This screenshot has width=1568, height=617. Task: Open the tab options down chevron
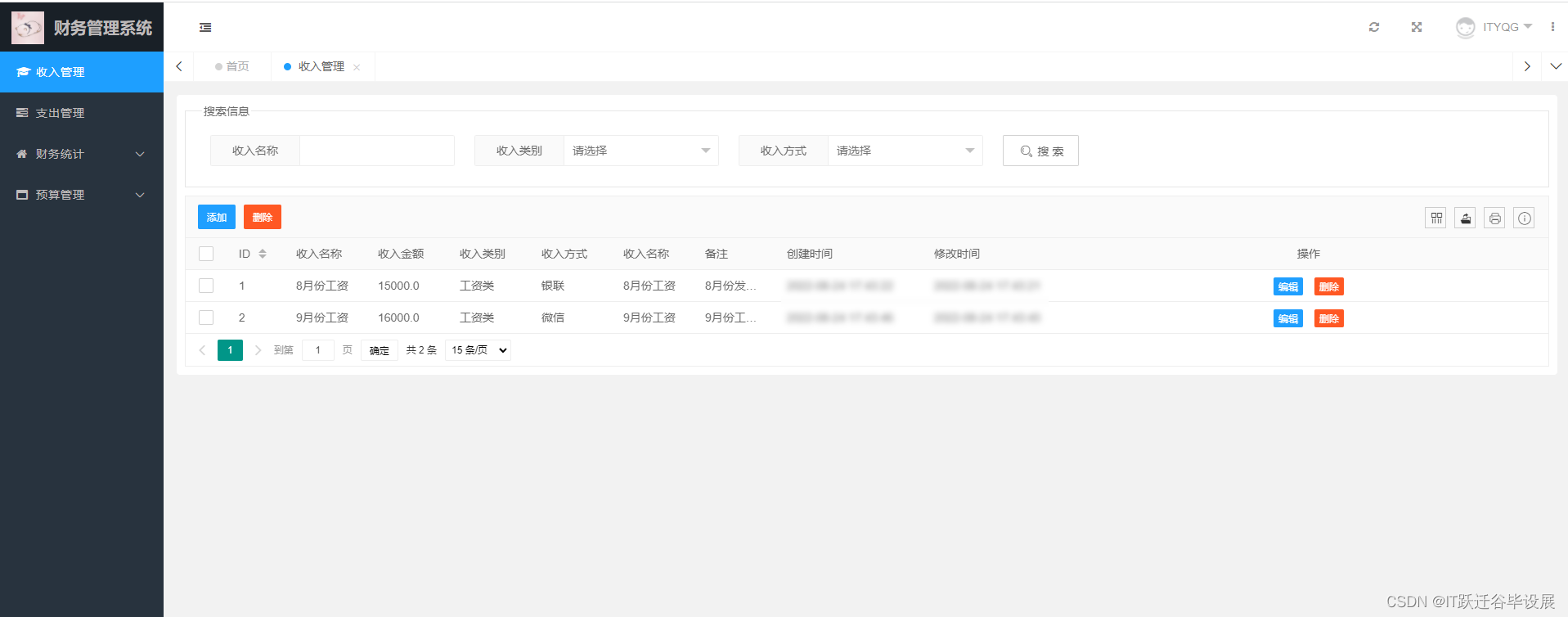click(x=1556, y=66)
